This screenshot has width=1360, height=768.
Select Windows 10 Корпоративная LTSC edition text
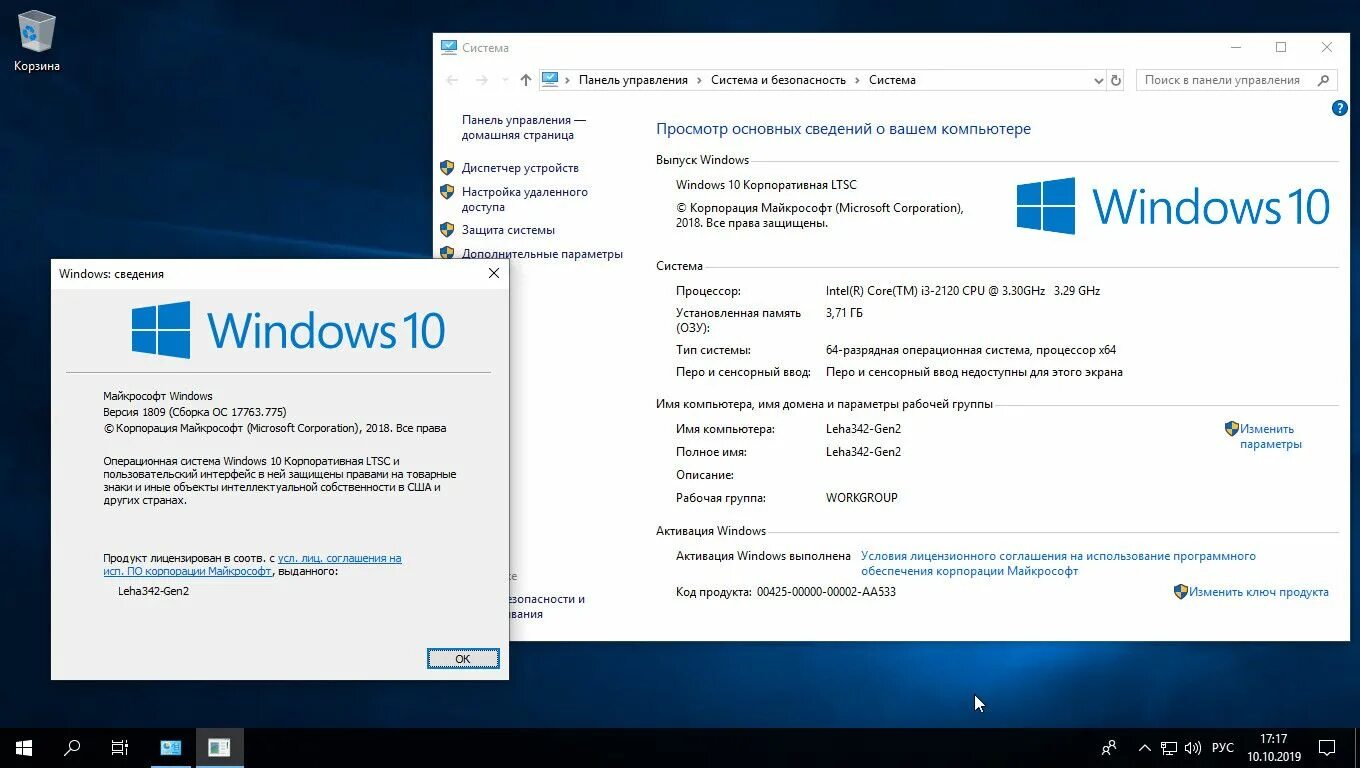pos(766,185)
